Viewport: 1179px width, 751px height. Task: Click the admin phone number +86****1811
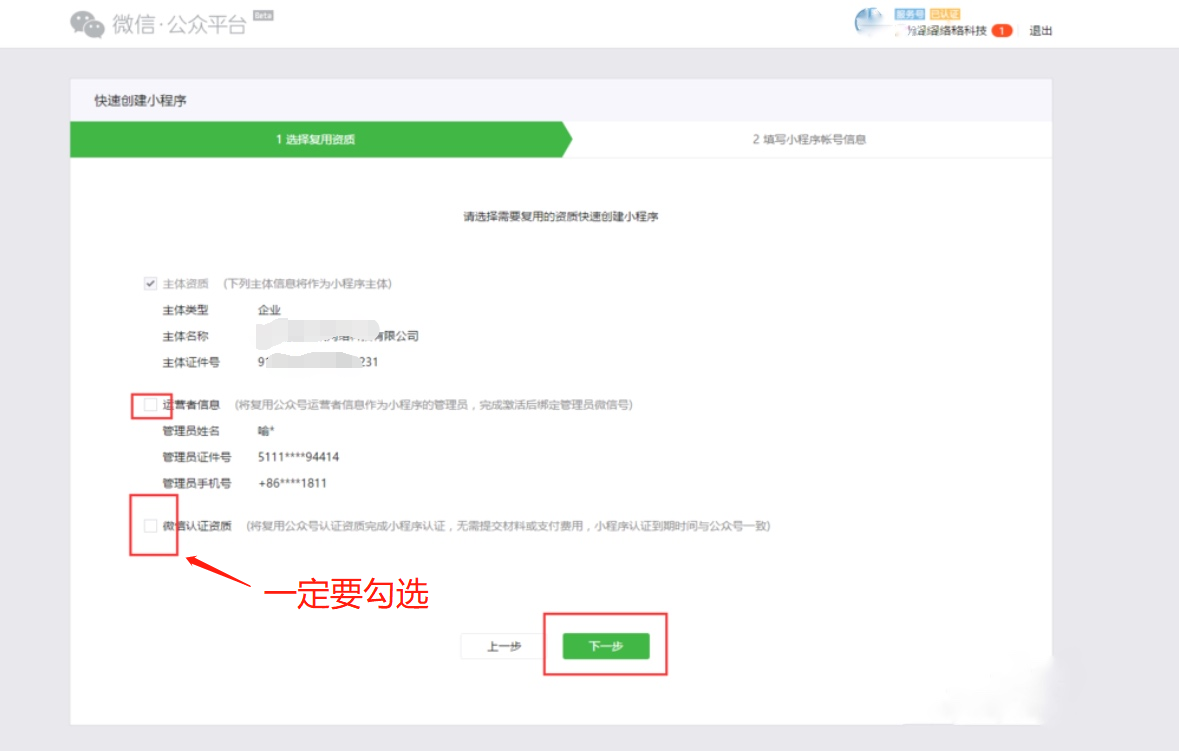293,483
